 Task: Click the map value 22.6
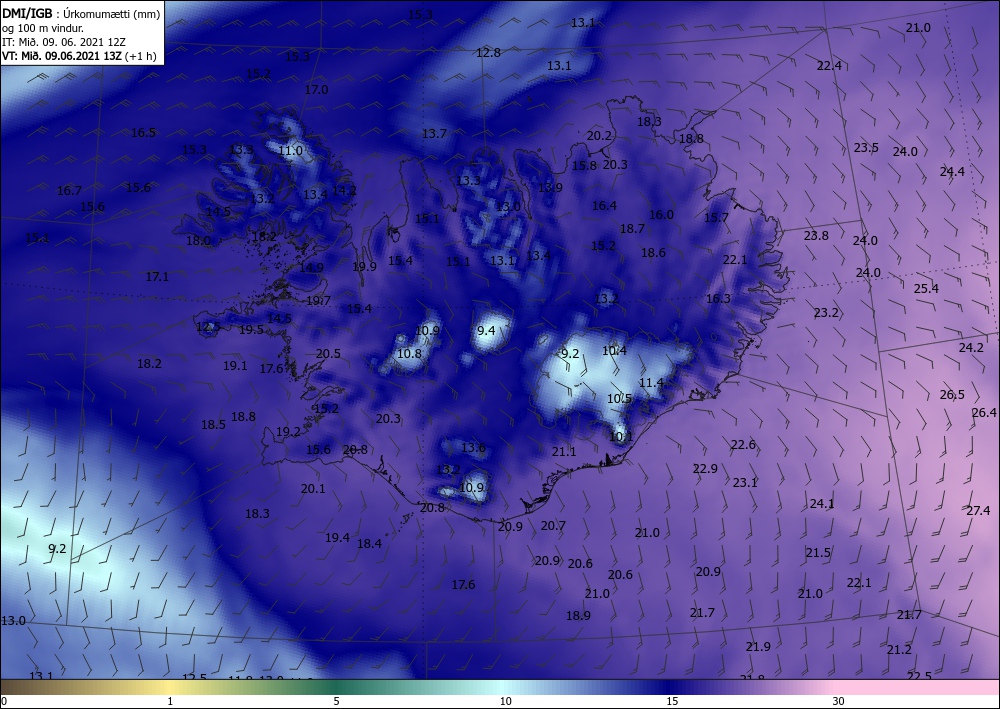click(743, 444)
